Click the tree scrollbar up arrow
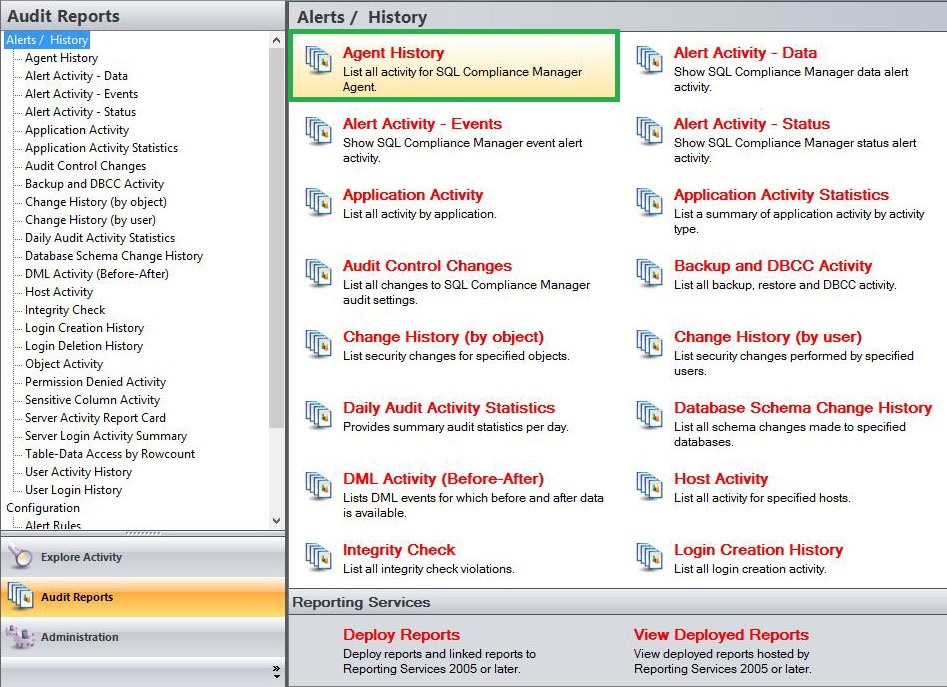This screenshot has height=687, width=947. coord(276,40)
